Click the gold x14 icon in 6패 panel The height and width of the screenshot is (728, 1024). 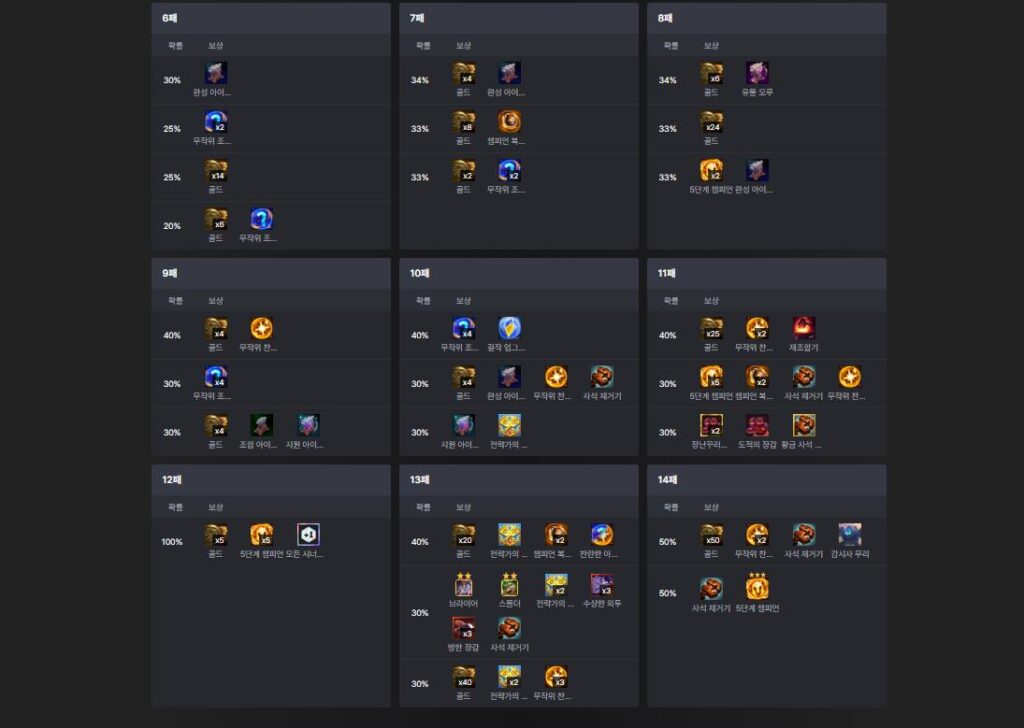pos(216,171)
